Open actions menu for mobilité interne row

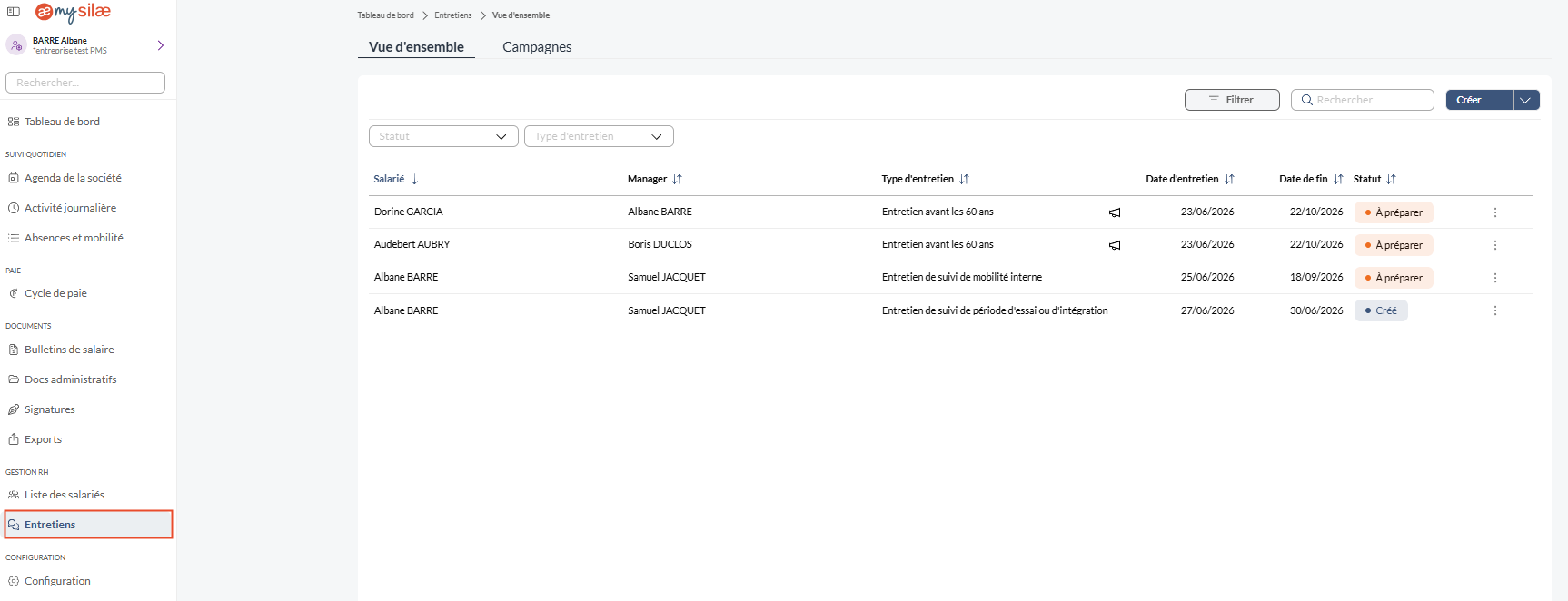coord(1495,278)
